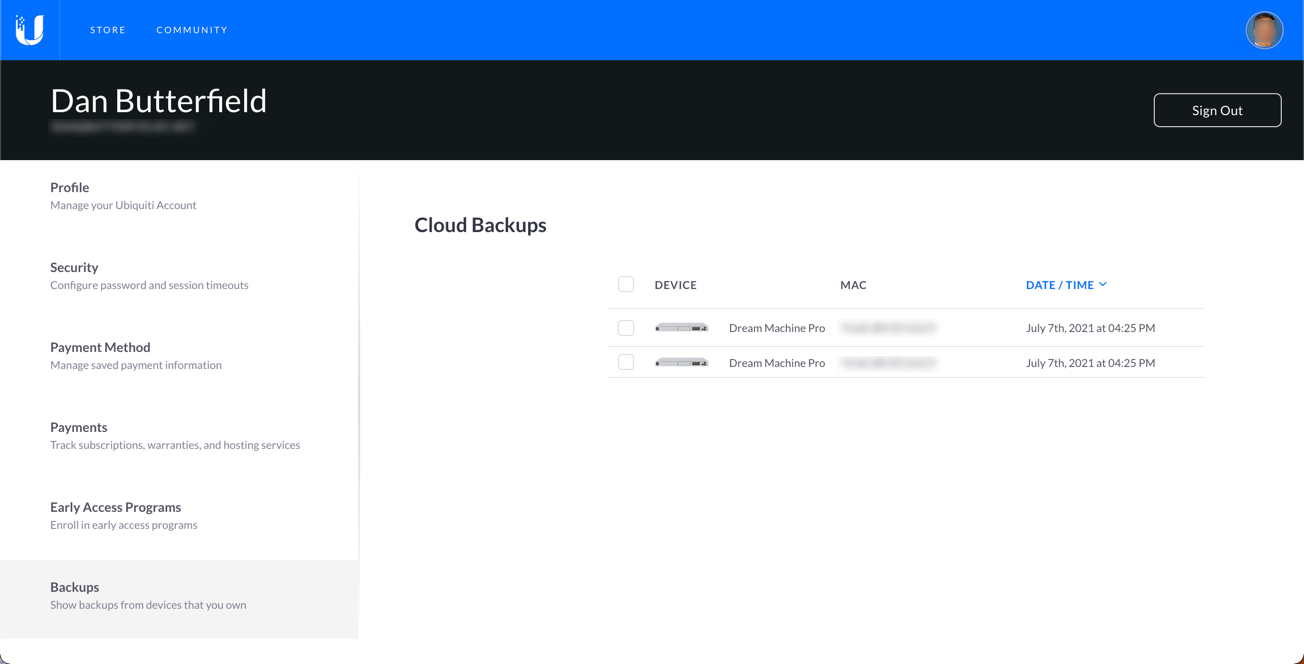Click first Dream Machine Pro device image

pyautogui.click(x=682, y=328)
